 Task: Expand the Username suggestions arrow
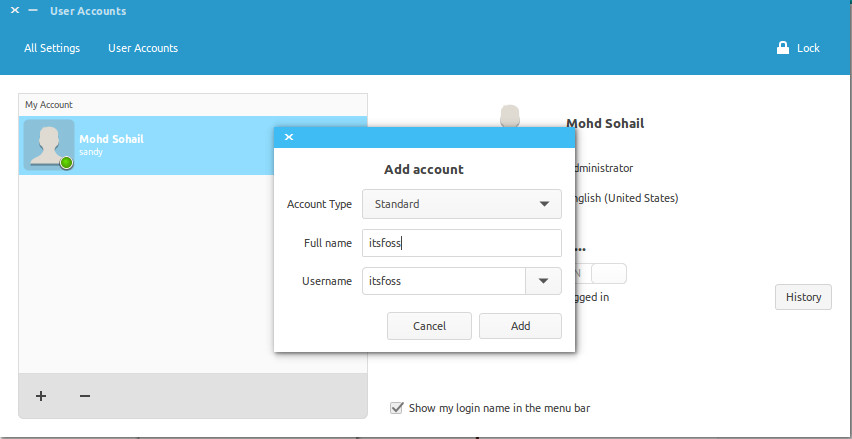coord(543,281)
